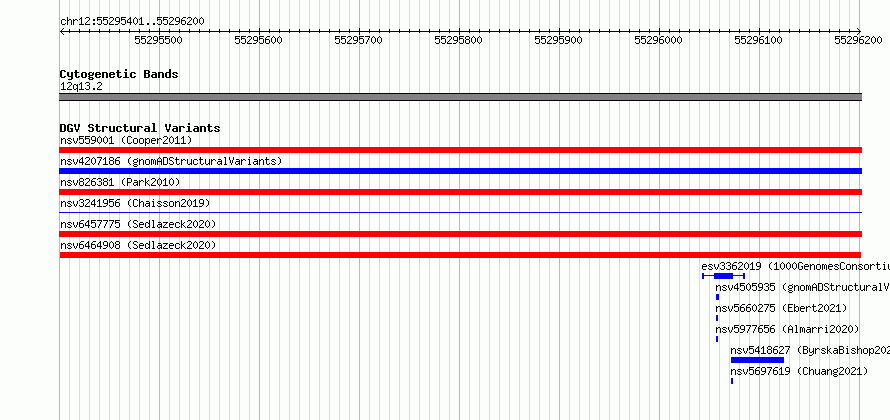Image resolution: width=890 pixels, height=420 pixels.
Task: Click ruler position 55296000
Action: [658, 40]
